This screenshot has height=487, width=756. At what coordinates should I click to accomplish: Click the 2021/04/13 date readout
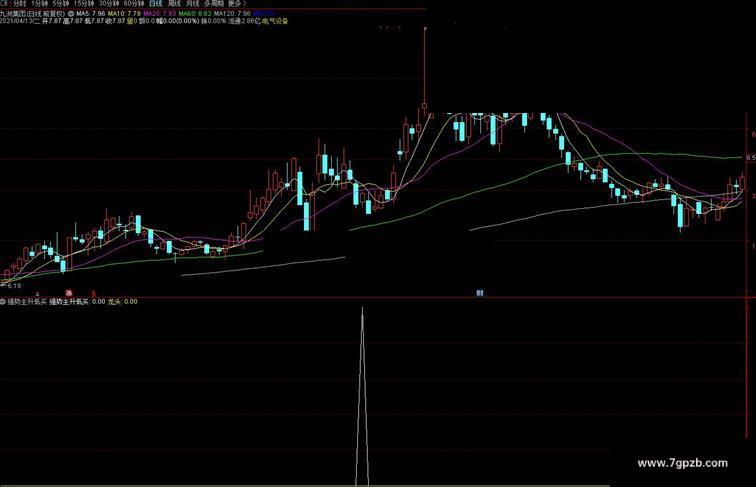tap(17, 21)
